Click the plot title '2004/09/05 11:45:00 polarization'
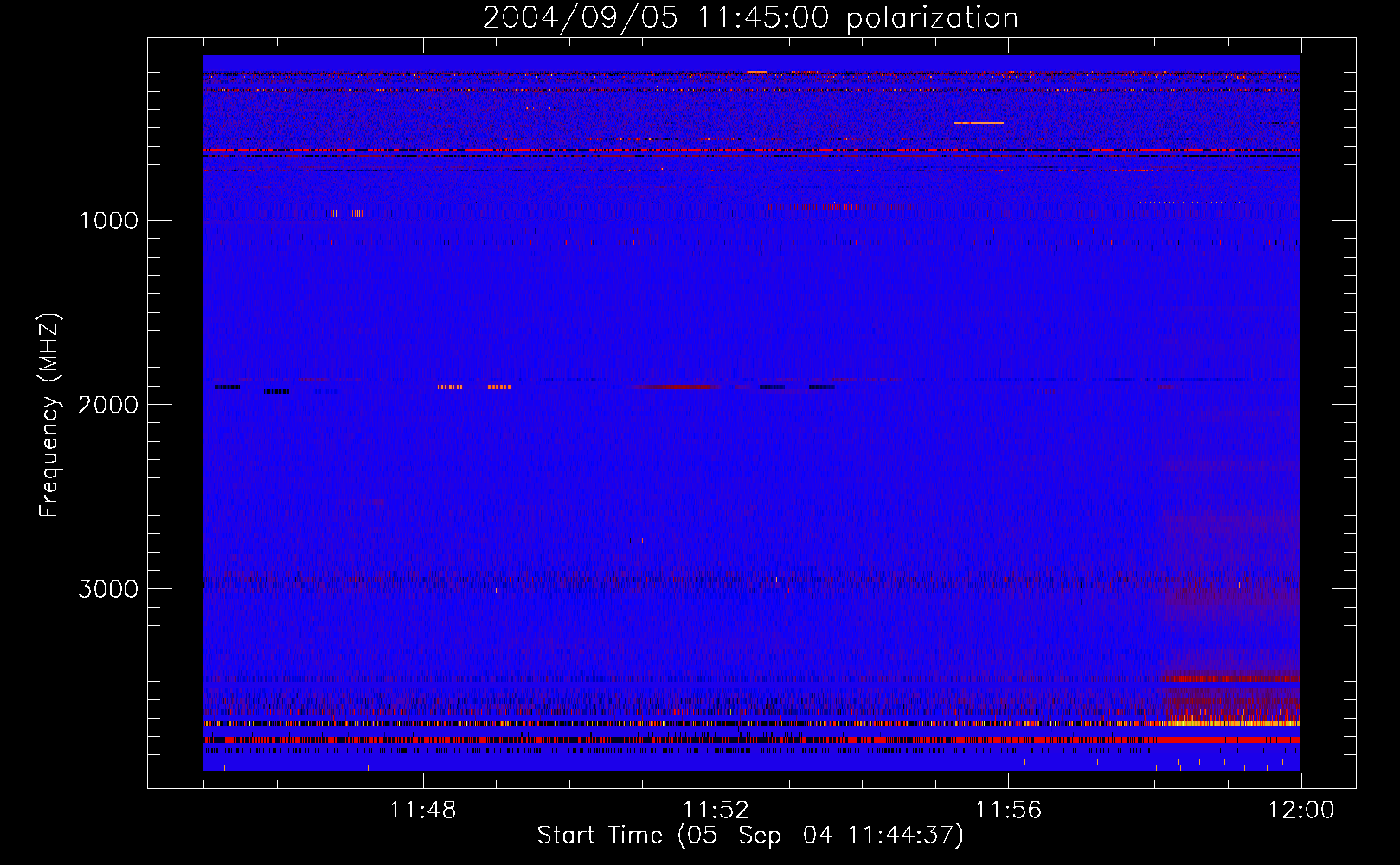 [x=750, y=18]
